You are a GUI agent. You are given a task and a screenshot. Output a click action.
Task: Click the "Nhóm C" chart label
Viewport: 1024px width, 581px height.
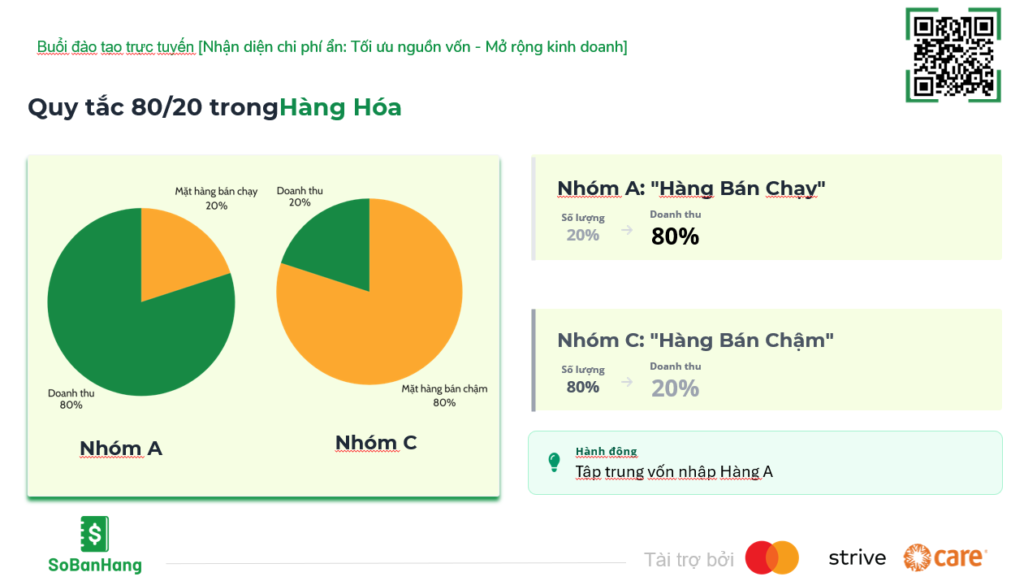(x=376, y=443)
